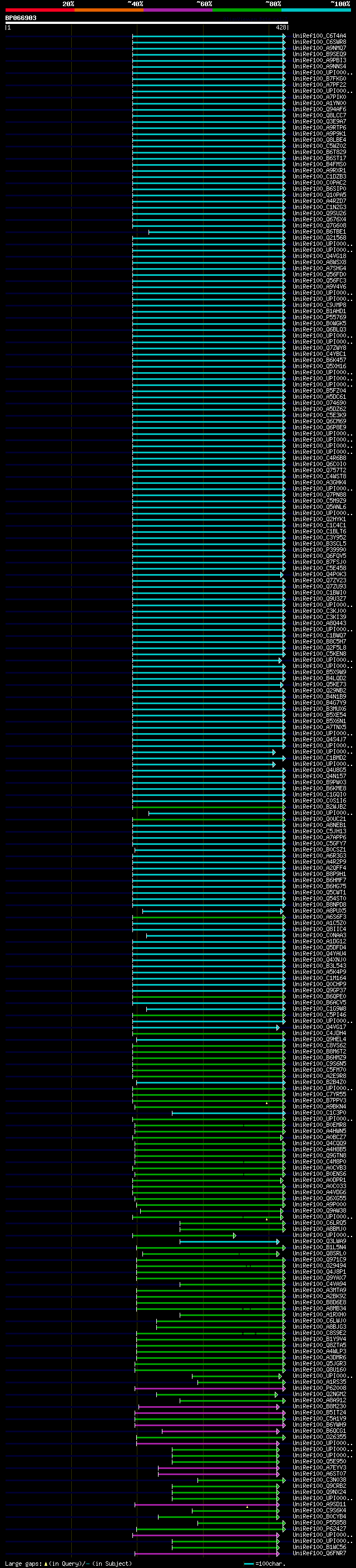Open hit UniRef100_C6SWR8
The width and height of the screenshot is (356, 1568).
pyautogui.click(x=319, y=42)
